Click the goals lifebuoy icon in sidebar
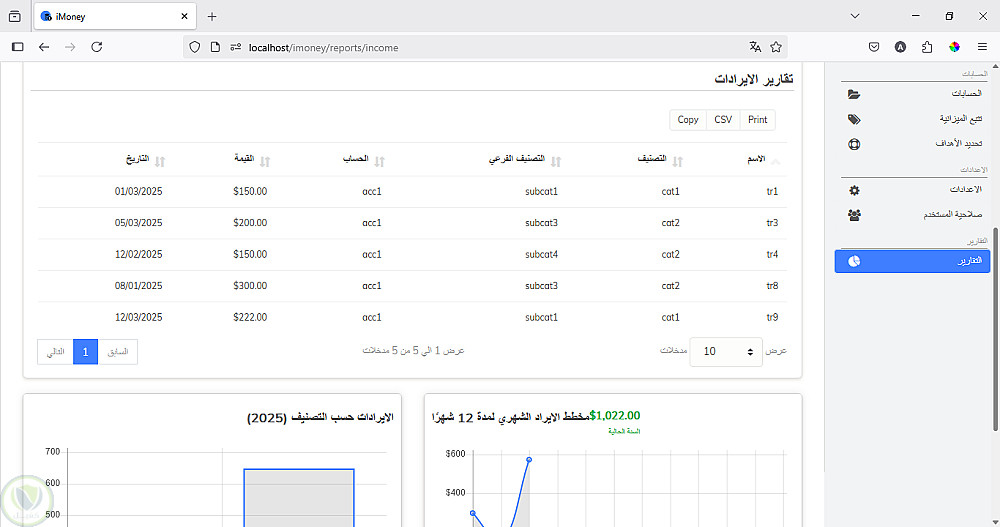This screenshot has height=527, width=1000. 854,144
